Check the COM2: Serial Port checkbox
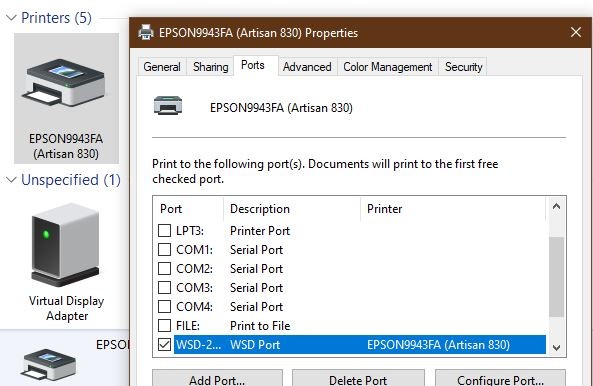 click(164, 268)
